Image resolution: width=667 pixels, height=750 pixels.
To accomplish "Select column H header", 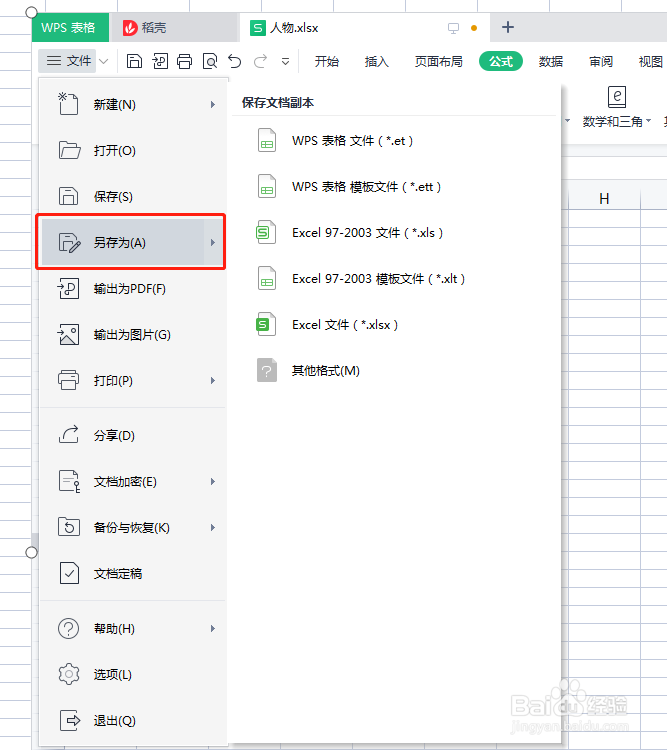I will pos(604,198).
